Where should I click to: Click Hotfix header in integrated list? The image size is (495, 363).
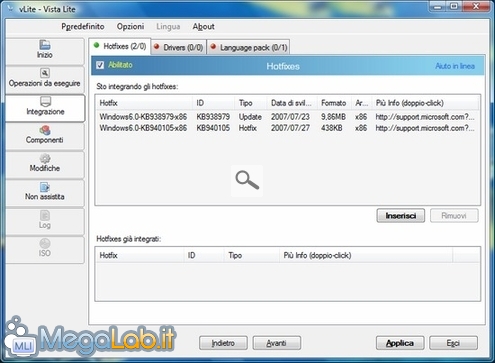tap(140, 255)
